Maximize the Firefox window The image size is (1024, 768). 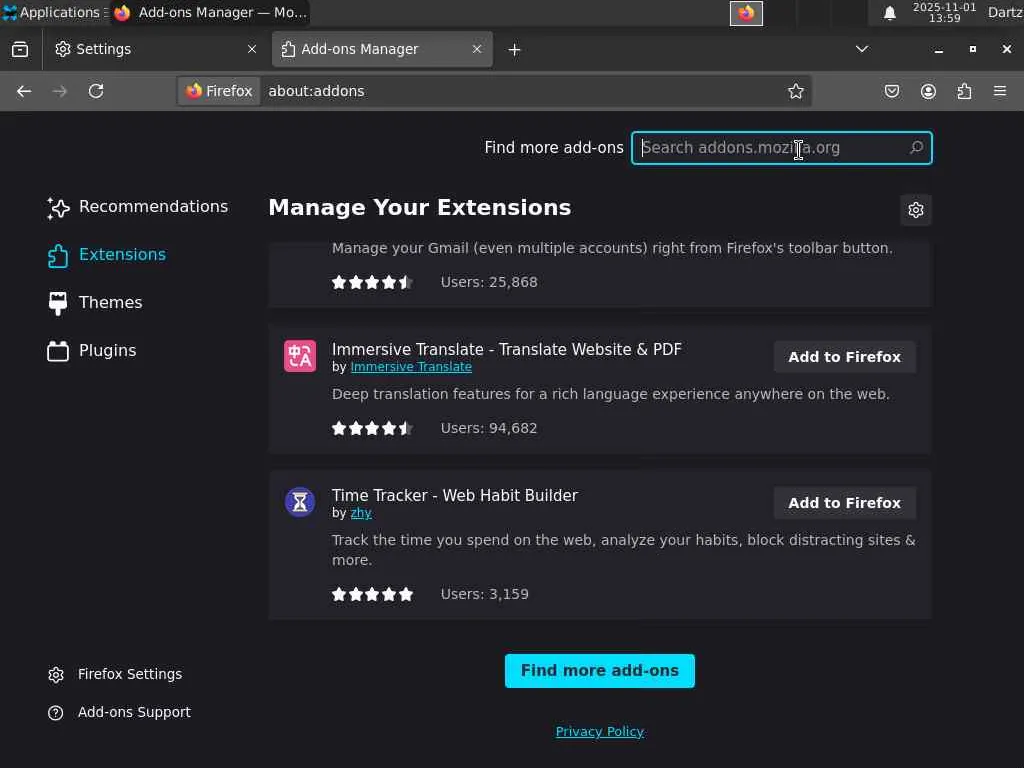972,49
